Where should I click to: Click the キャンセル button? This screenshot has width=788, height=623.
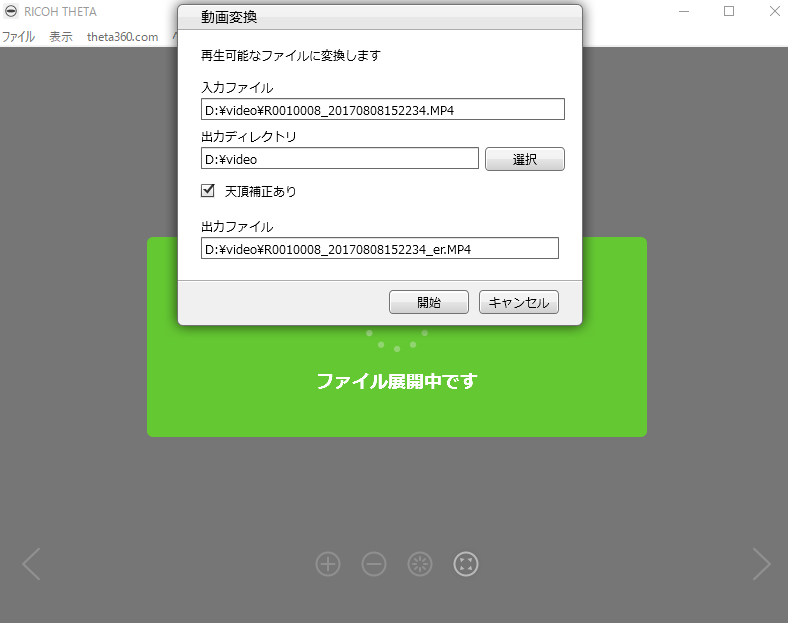519,302
